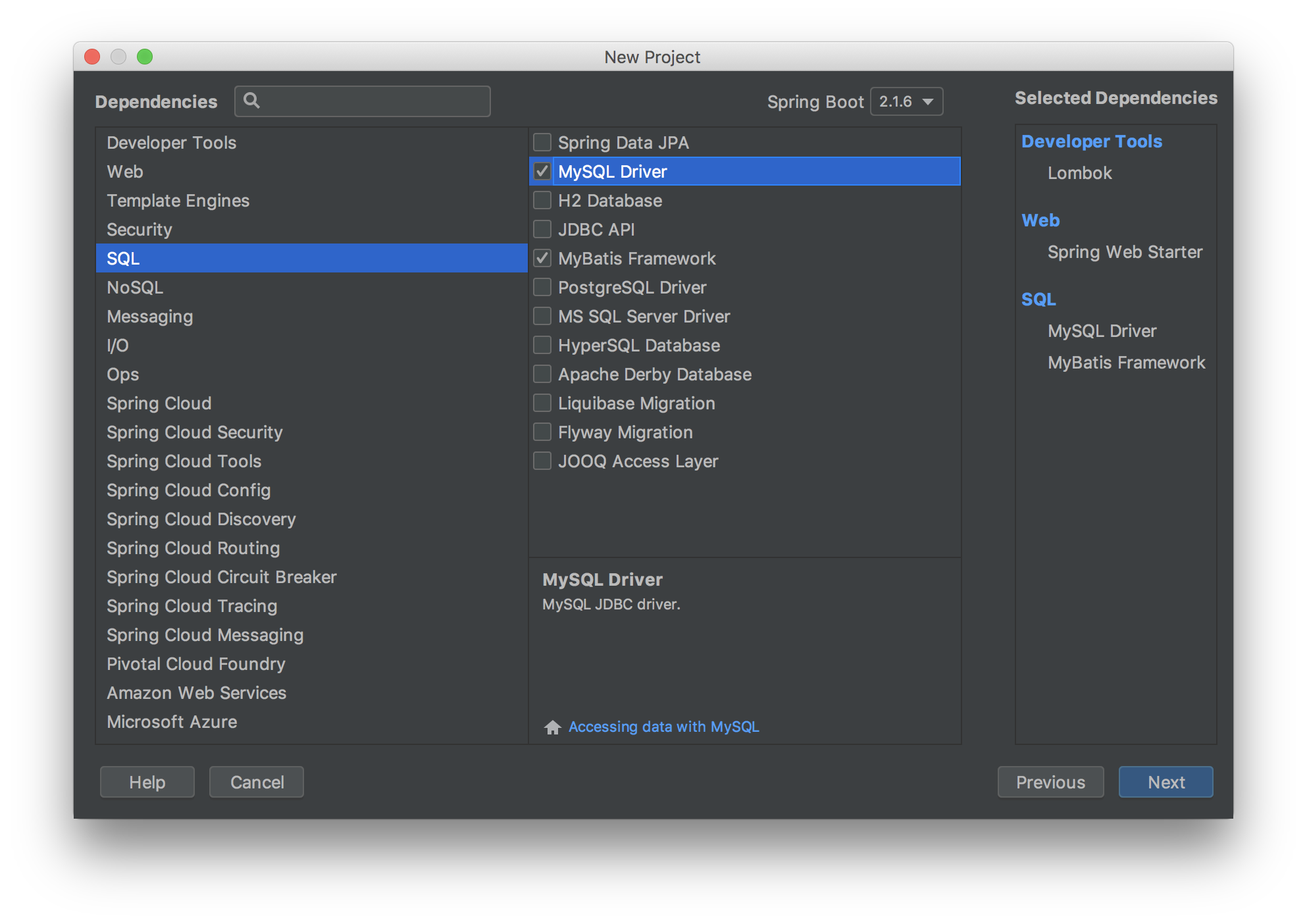Open the Spring Boot version dropdown
This screenshot has height=924, width=1307.
tap(906, 101)
